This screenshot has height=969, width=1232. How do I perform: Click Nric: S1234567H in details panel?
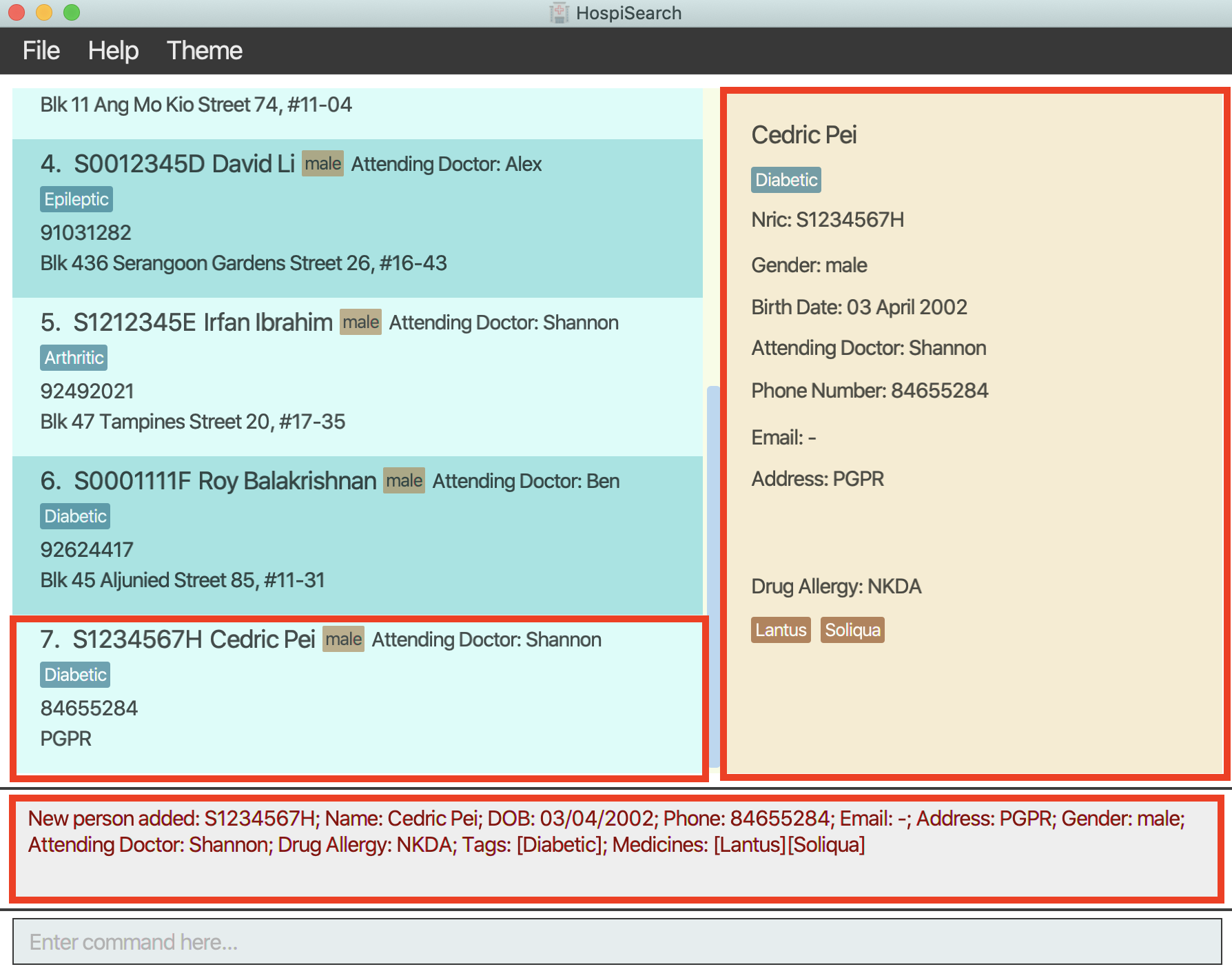(828, 220)
